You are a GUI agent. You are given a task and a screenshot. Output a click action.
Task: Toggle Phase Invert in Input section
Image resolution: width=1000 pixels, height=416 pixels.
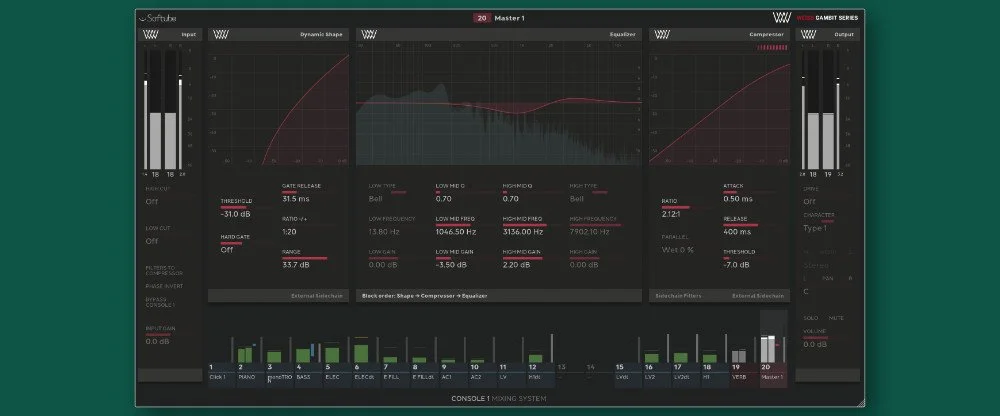pyautogui.click(x=164, y=286)
